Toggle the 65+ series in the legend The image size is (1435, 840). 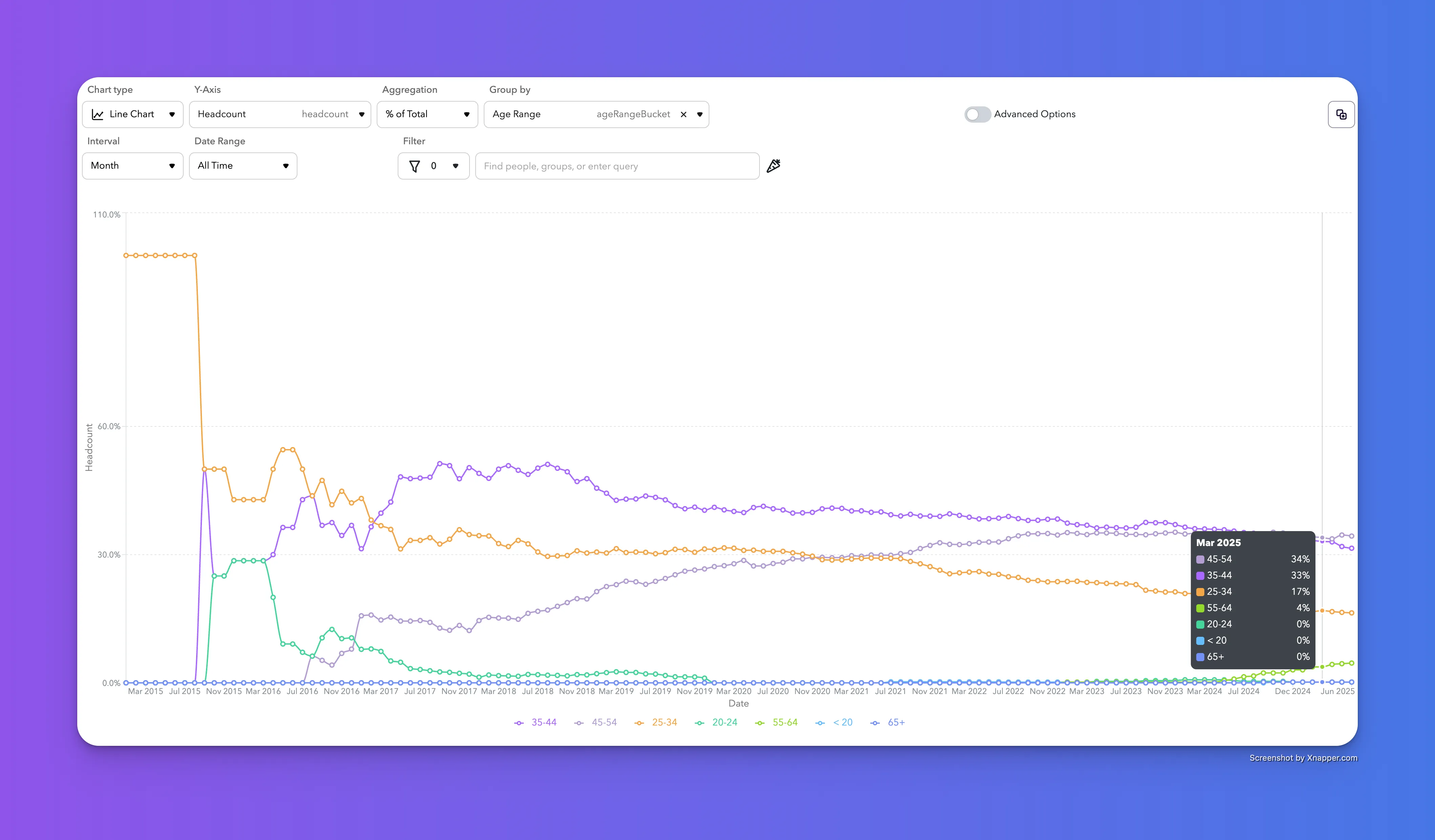pyautogui.click(x=888, y=722)
